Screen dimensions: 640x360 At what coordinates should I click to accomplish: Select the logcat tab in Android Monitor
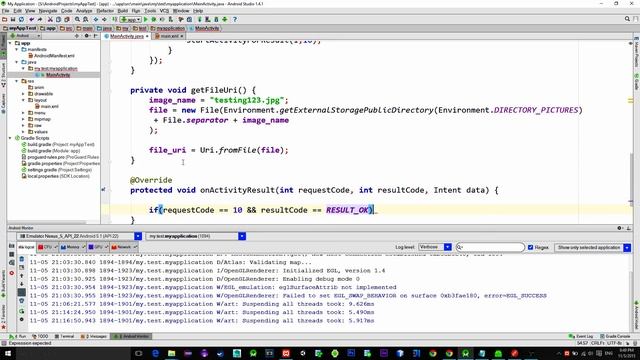(26, 247)
